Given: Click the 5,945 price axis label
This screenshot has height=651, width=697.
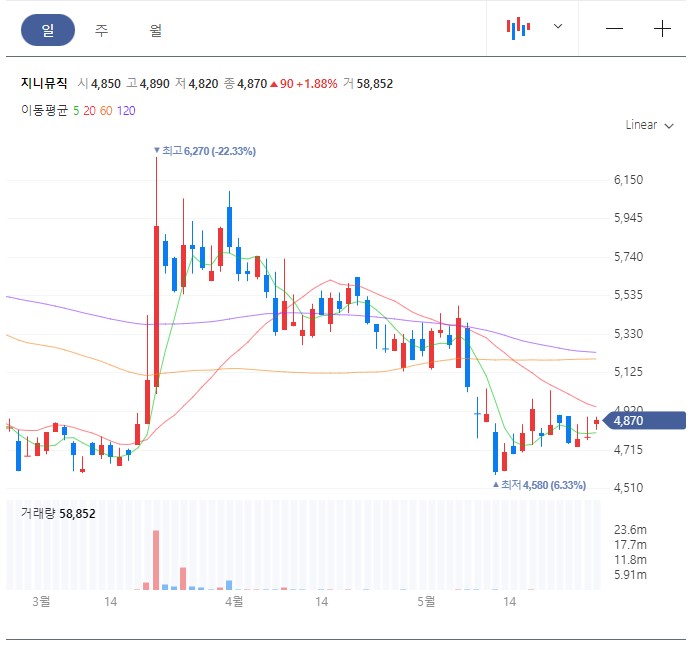Looking at the screenshot, I should (x=628, y=218).
